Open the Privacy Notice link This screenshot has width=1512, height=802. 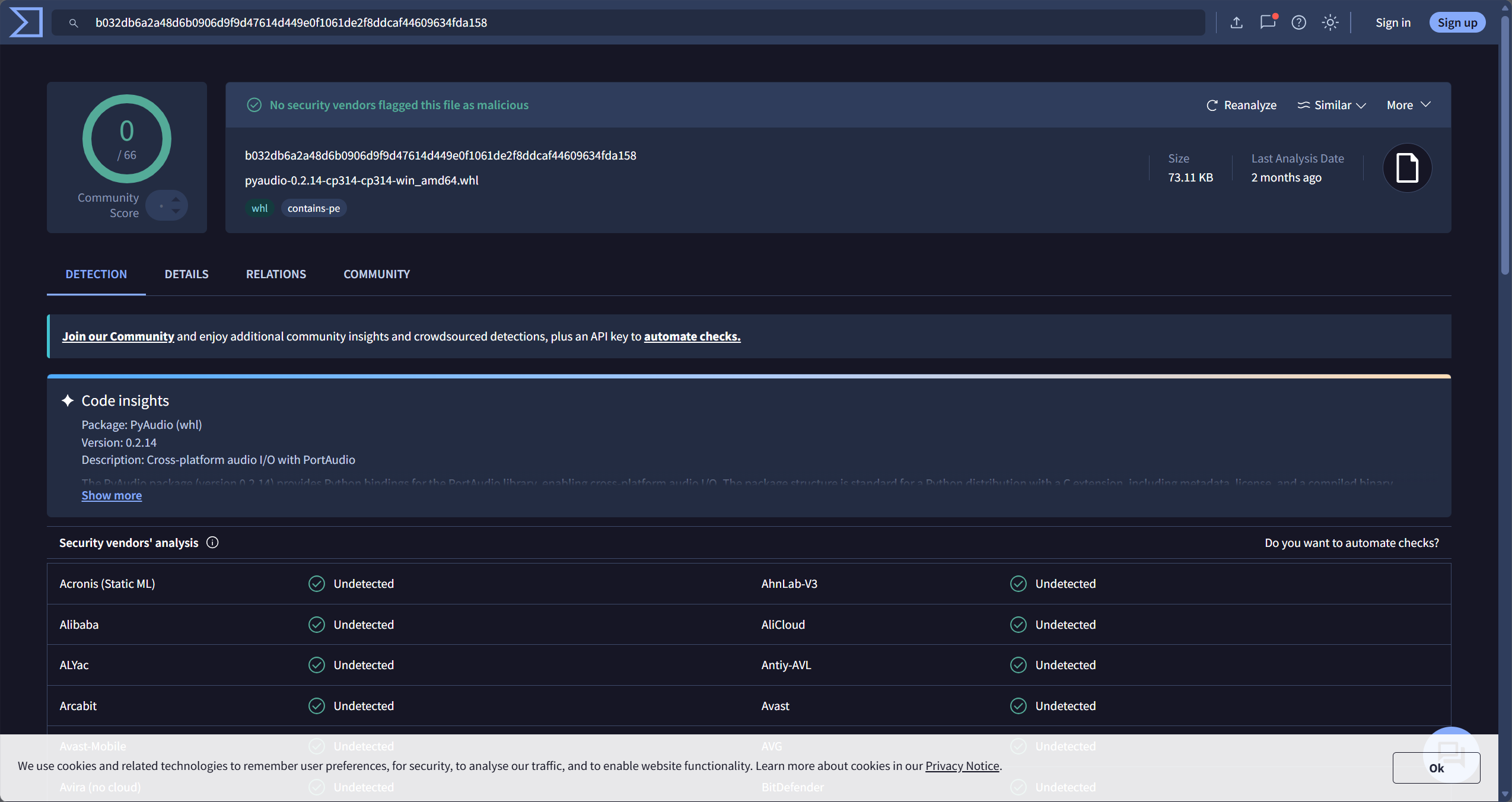(x=962, y=766)
